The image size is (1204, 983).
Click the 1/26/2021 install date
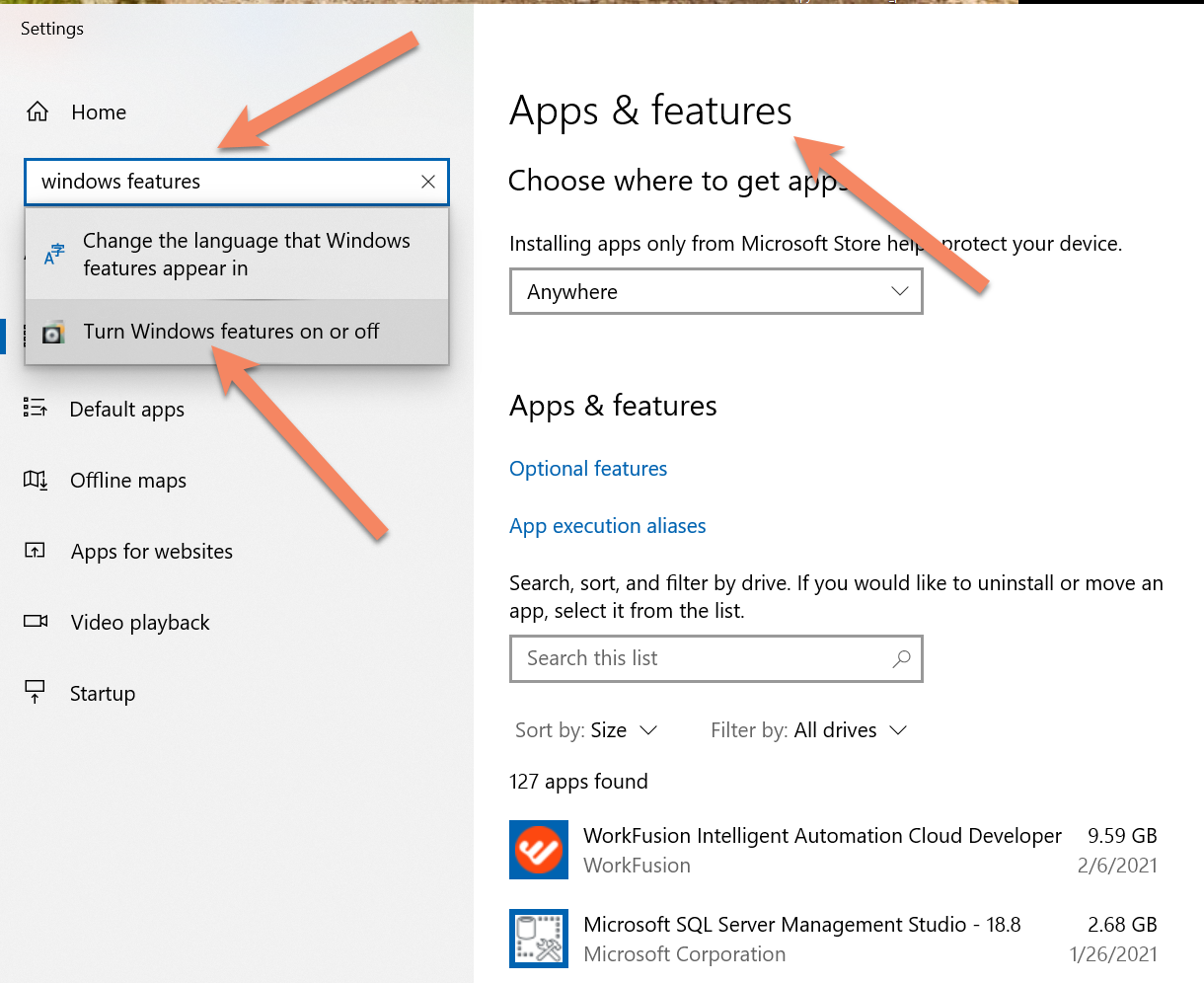pos(1113,954)
